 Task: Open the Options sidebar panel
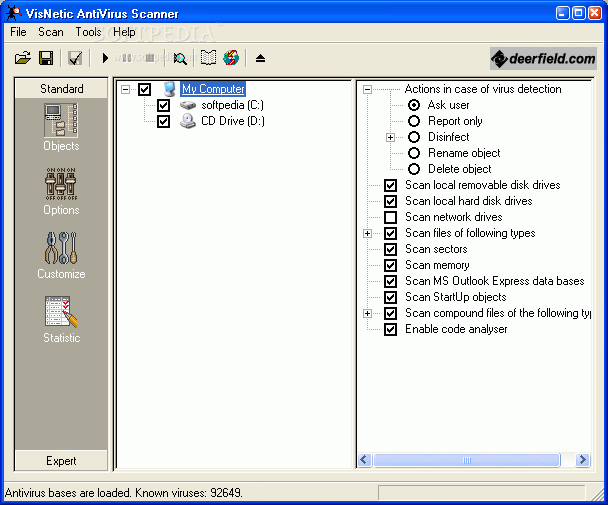[x=61, y=191]
